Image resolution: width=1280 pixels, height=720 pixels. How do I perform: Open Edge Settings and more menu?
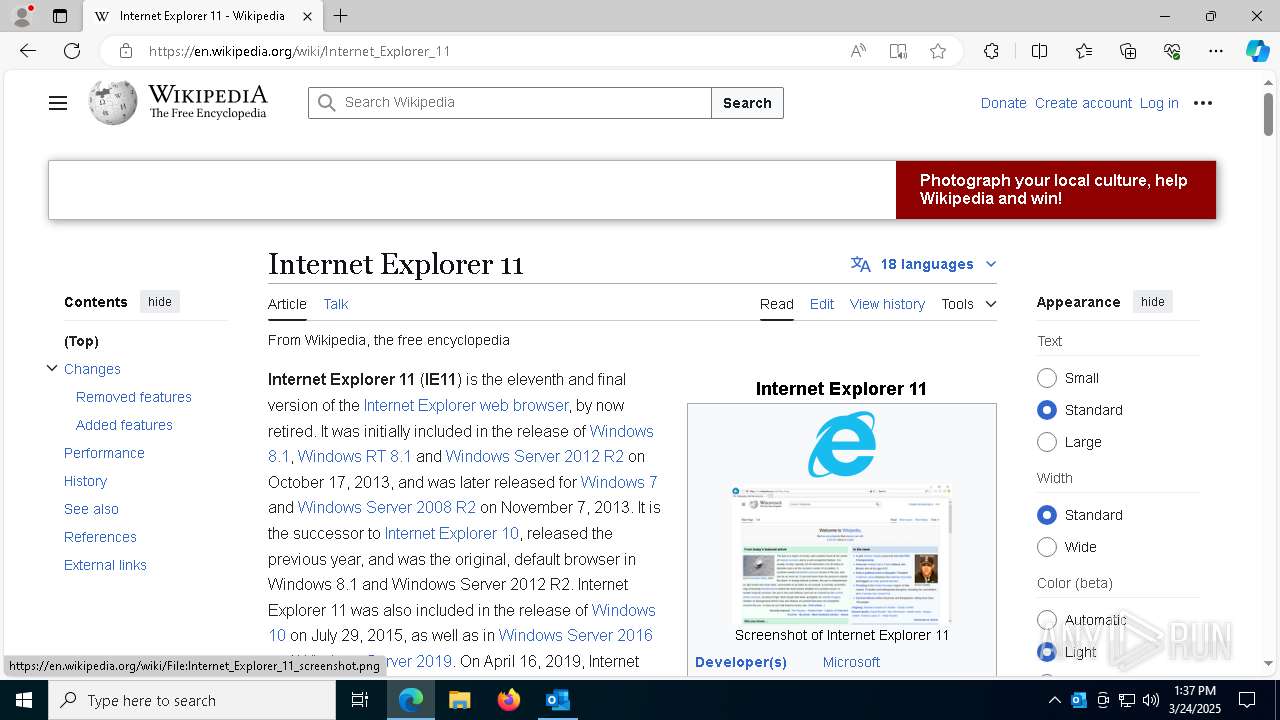[1216, 51]
